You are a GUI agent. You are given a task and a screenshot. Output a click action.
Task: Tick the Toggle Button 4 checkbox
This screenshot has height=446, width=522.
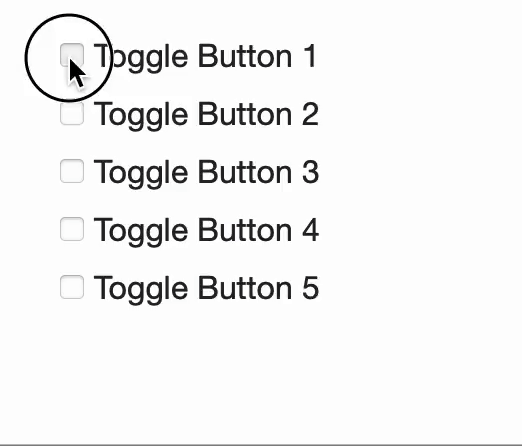click(x=72, y=229)
